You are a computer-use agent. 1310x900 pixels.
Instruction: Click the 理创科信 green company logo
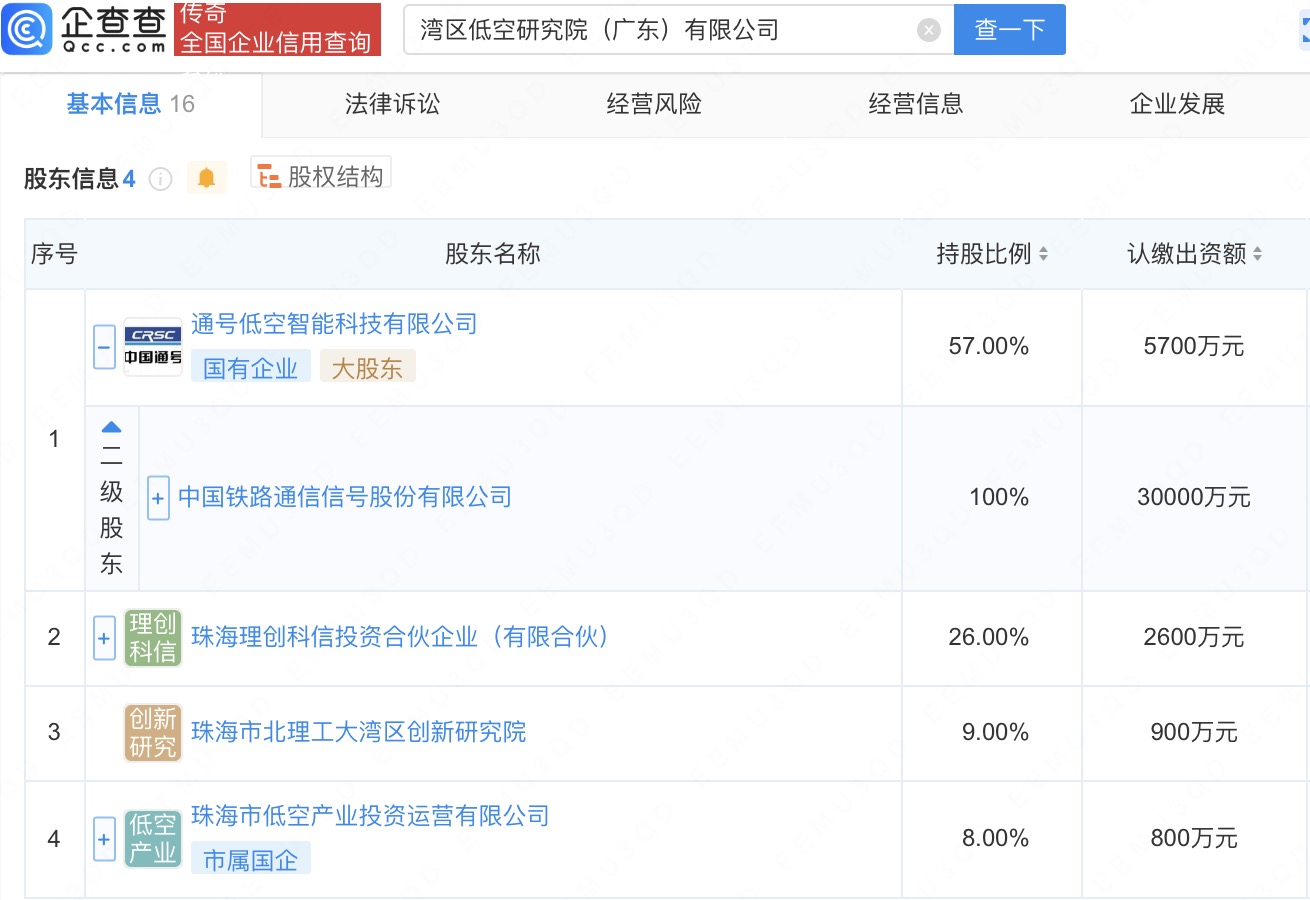click(x=153, y=638)
